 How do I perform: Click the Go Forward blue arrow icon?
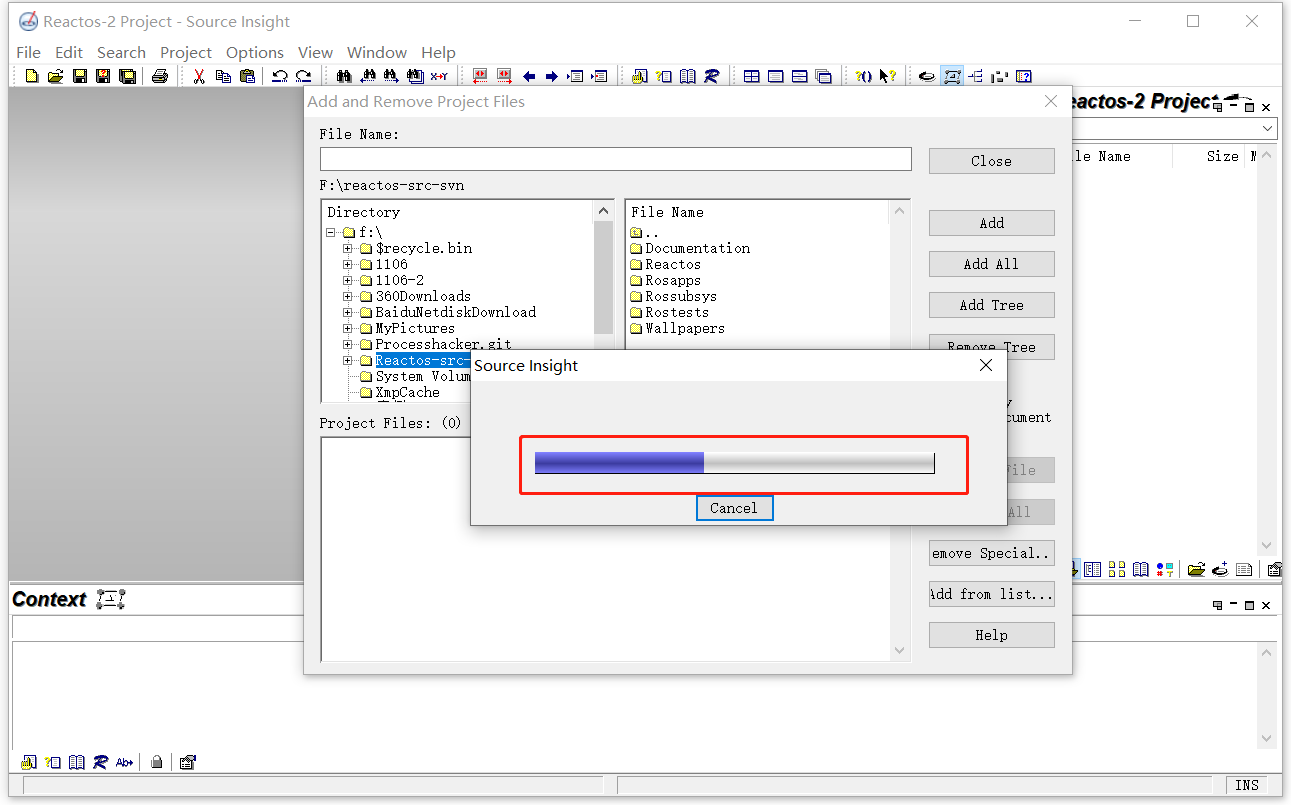[x=552, y=76]
